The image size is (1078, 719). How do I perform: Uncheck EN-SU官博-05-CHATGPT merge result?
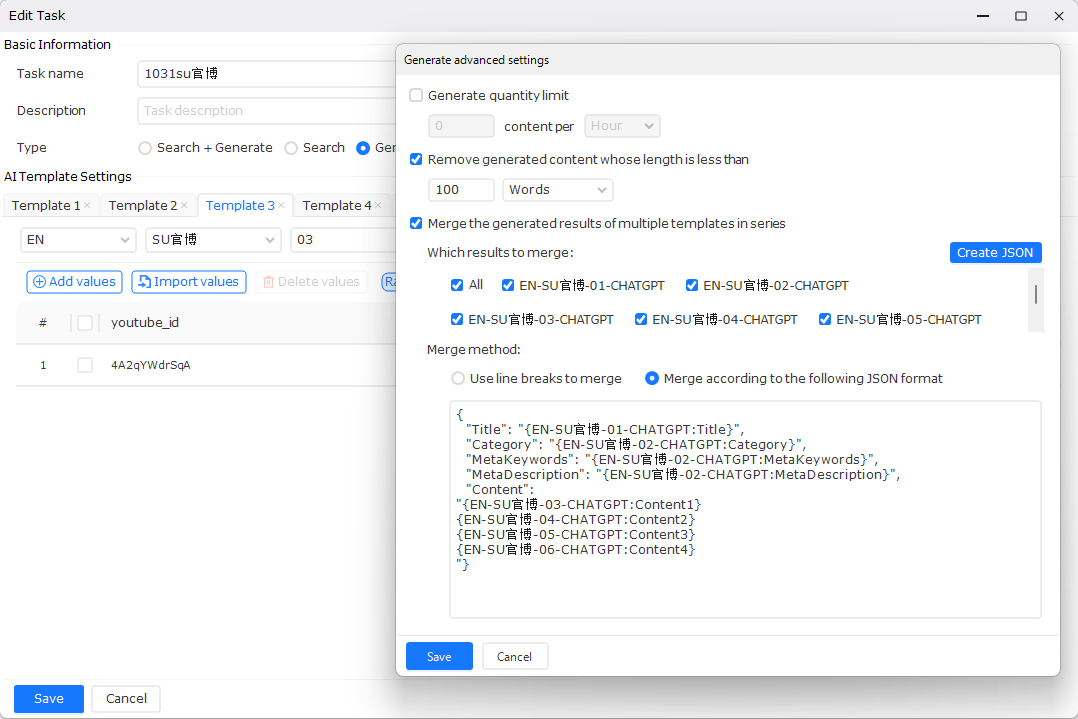point(825,320)
